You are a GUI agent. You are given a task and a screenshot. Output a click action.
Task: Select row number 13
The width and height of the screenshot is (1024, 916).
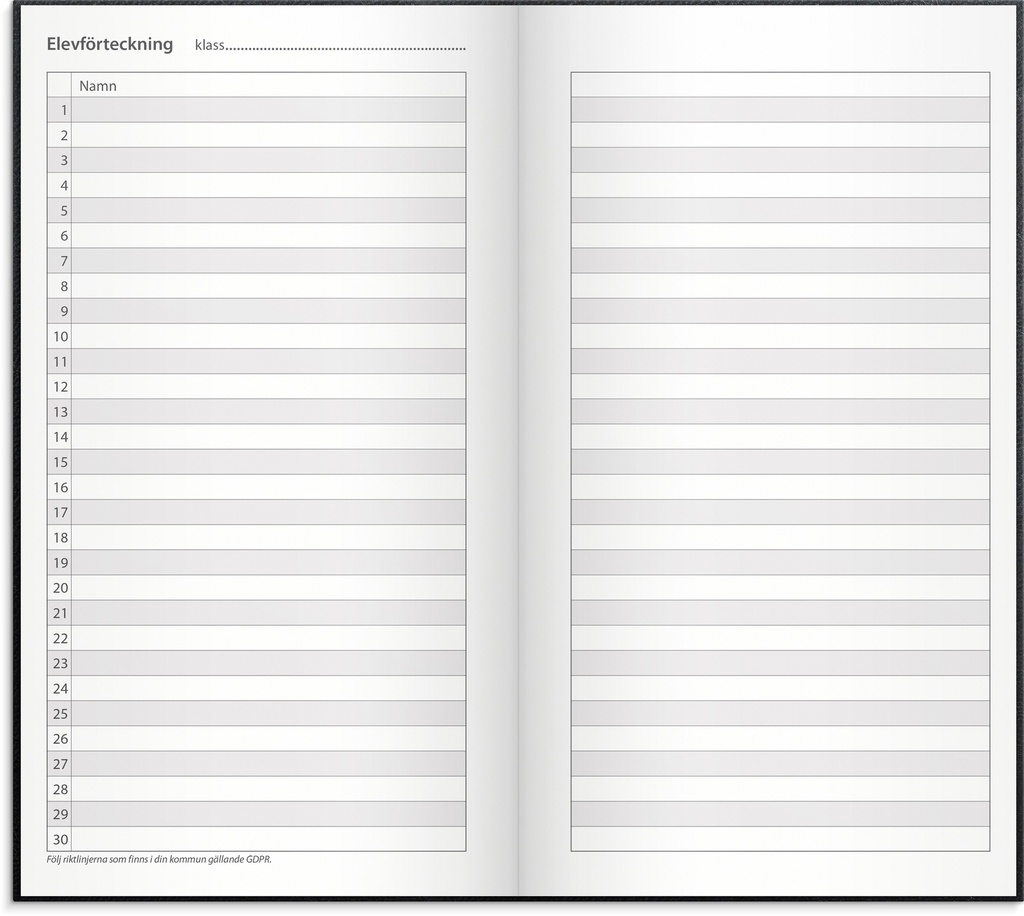pyautogui.click(x=256, y=411)
